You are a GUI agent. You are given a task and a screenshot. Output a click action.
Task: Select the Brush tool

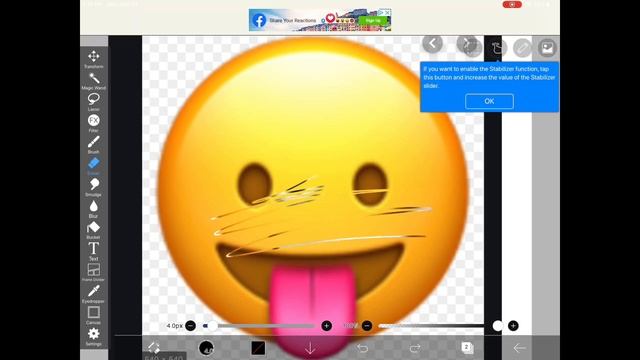93,144
